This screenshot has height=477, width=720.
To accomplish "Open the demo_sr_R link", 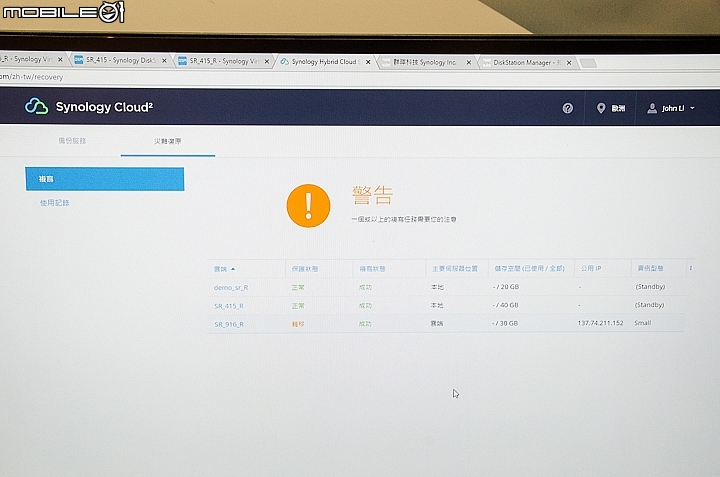I will click(x=231, y=287).
